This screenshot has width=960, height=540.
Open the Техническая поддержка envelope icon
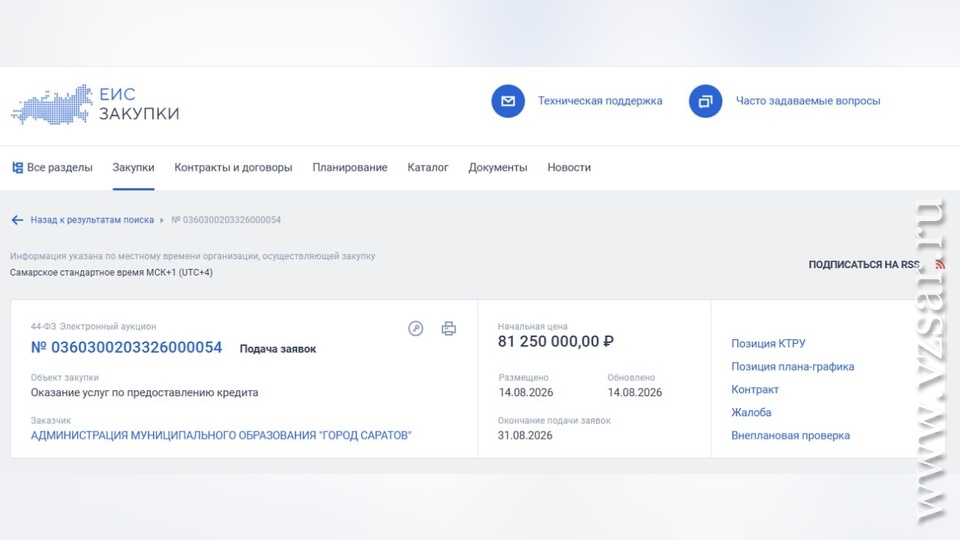tap(508, 101)
